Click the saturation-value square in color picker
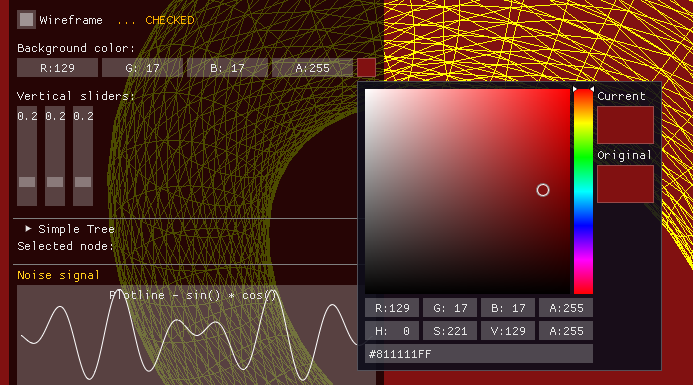This screenshot has height=385, width=693. 467,191
